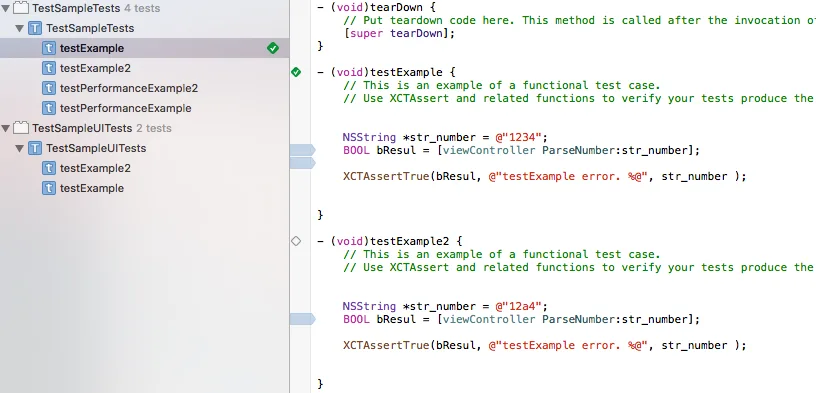Image resolution: width=816 pixels, height=393 pixels.
Task: Click XCTAssertTrue in the testExample2 method
Action: point(386,346)
